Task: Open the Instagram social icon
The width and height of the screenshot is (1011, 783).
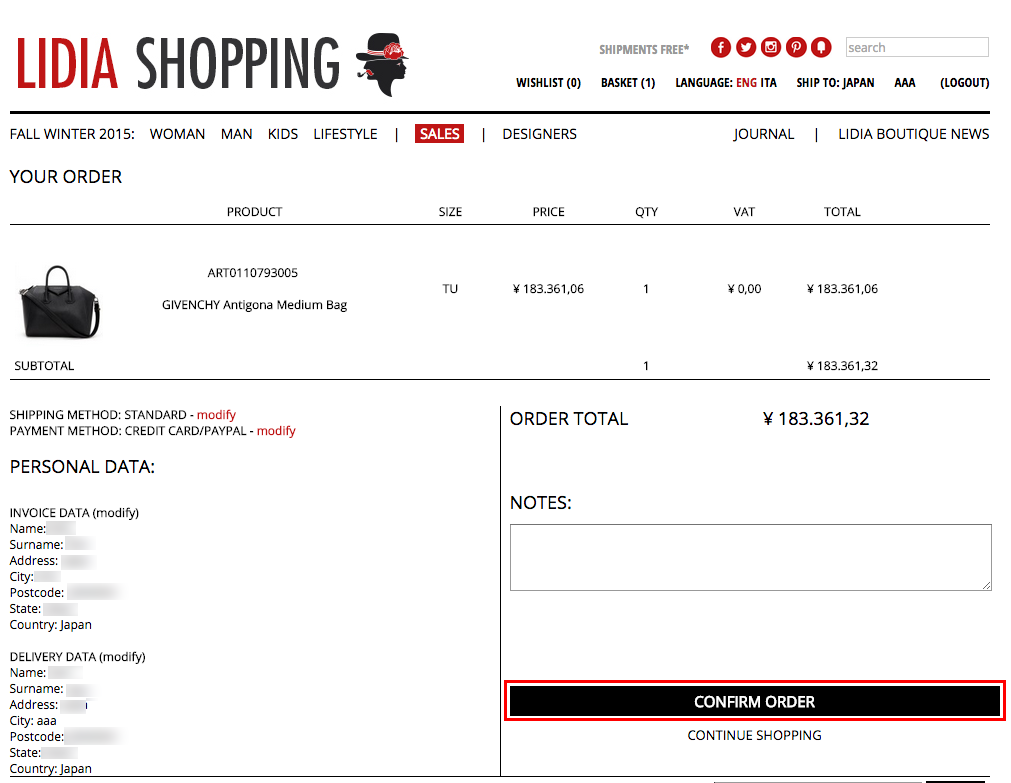Action: 771,47
